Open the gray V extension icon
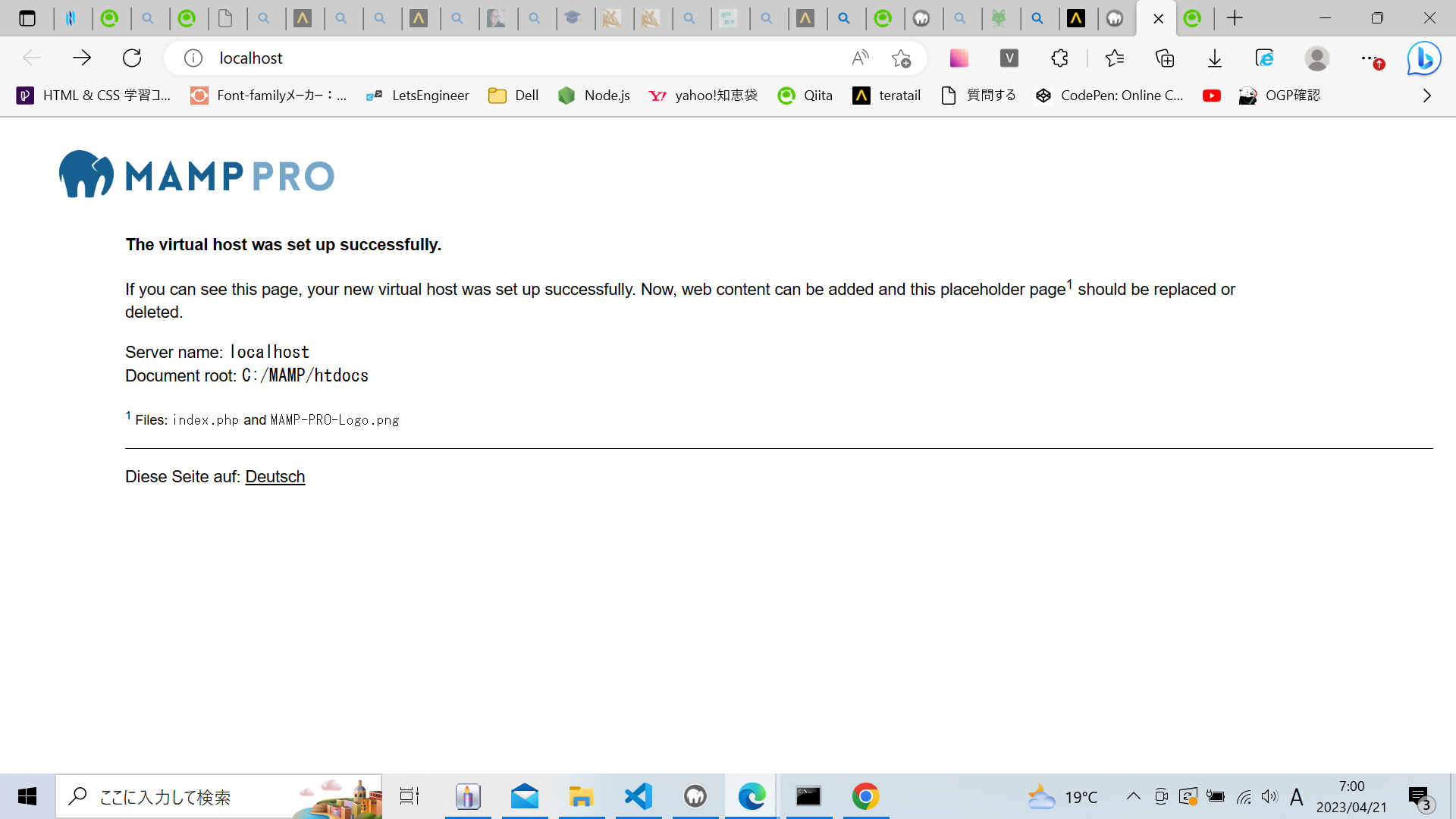 1009,58
